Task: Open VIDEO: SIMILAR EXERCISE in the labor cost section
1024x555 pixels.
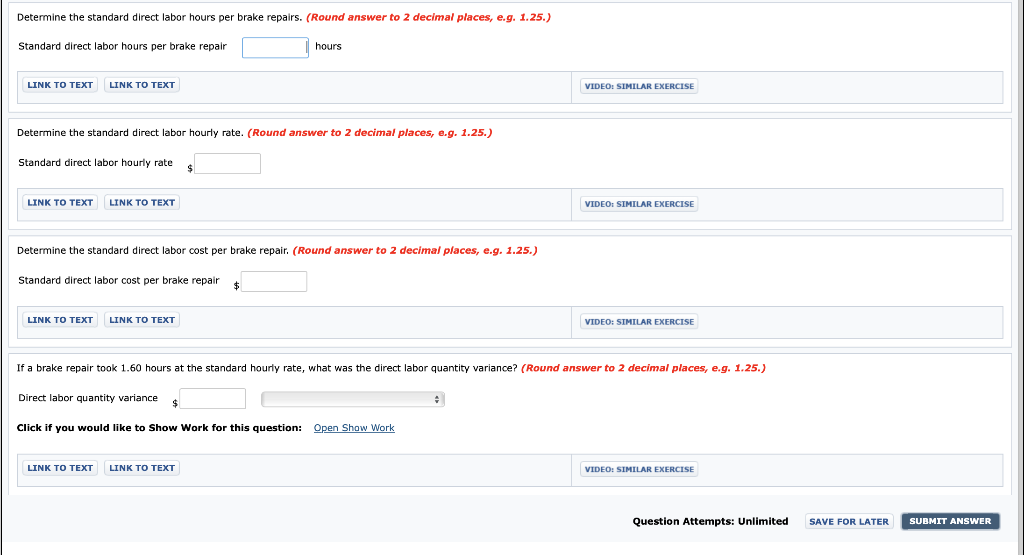Action: (639, 321)
